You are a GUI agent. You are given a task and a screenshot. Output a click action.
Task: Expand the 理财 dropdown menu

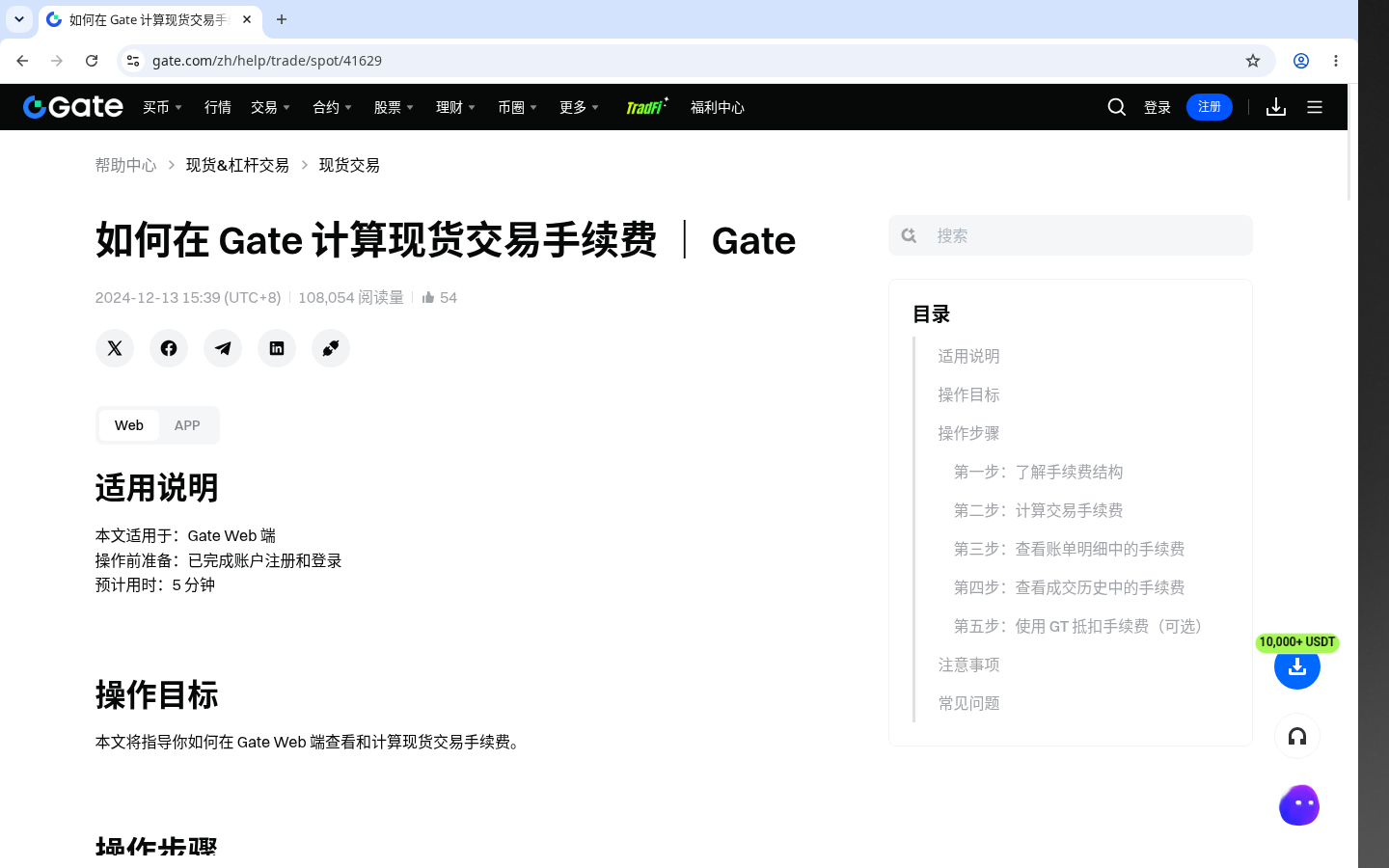pos(456,107)
